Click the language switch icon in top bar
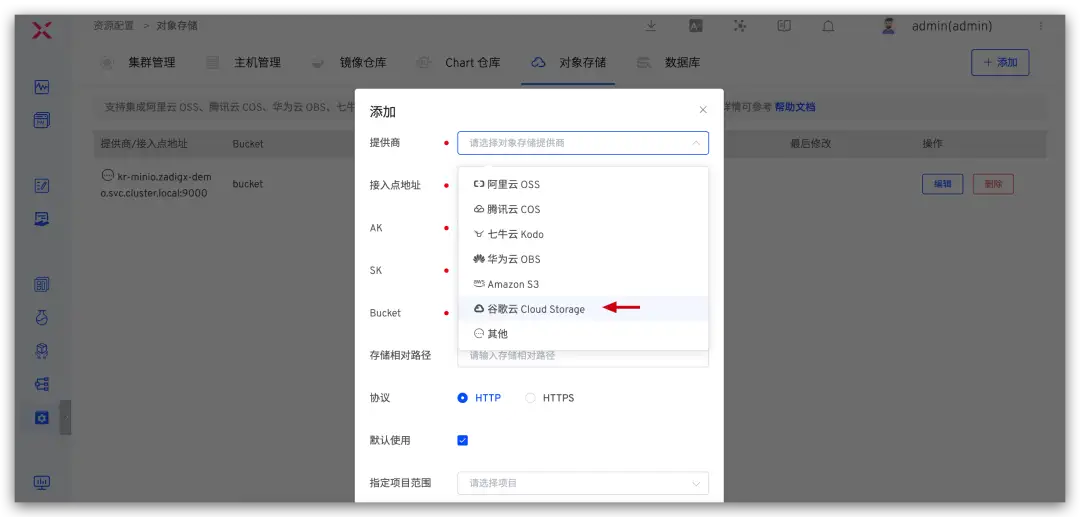 [x=696, y=26]
